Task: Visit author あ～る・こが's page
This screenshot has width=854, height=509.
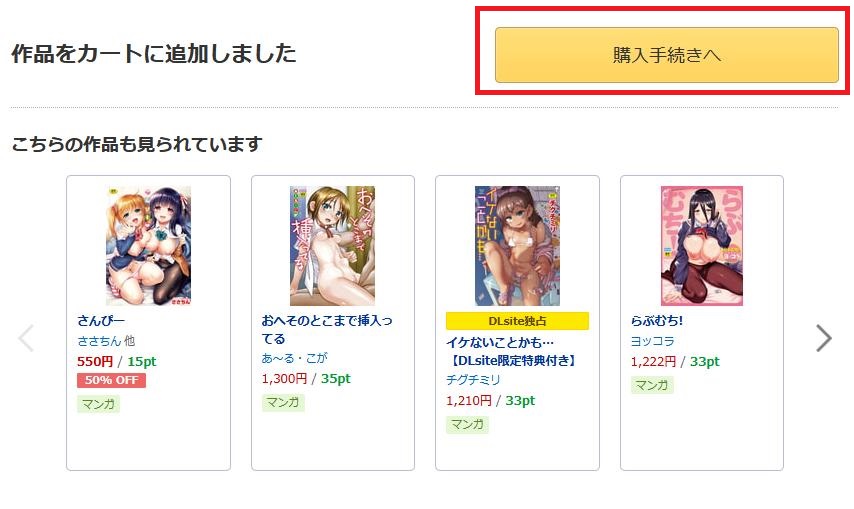Action: [x=294, y=358]
